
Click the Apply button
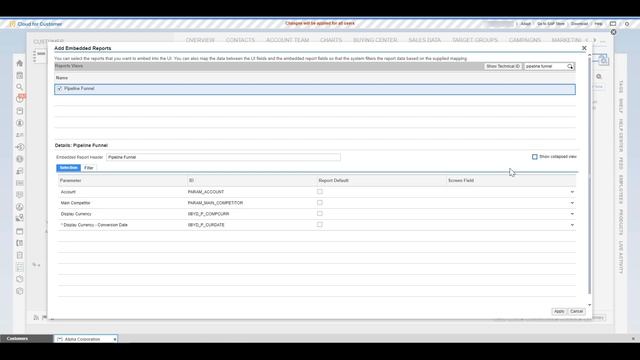[559, 311]
